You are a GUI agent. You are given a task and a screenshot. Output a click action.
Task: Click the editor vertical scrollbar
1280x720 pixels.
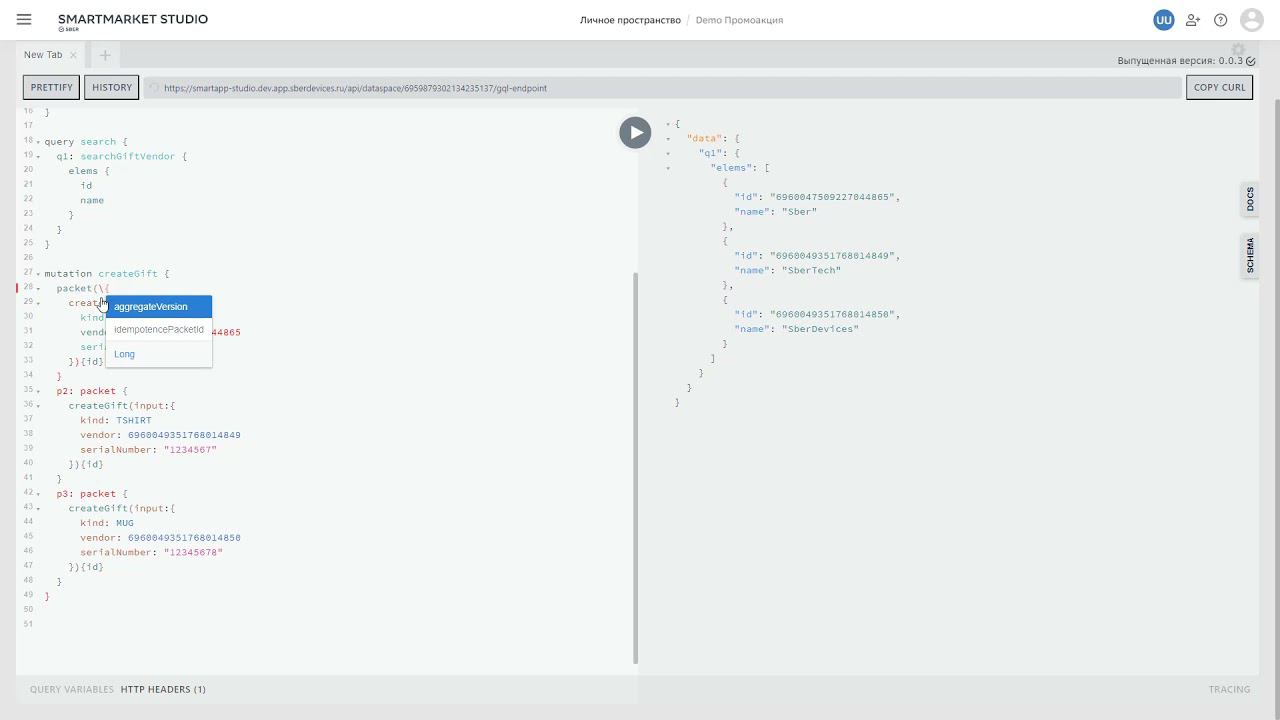635,467
